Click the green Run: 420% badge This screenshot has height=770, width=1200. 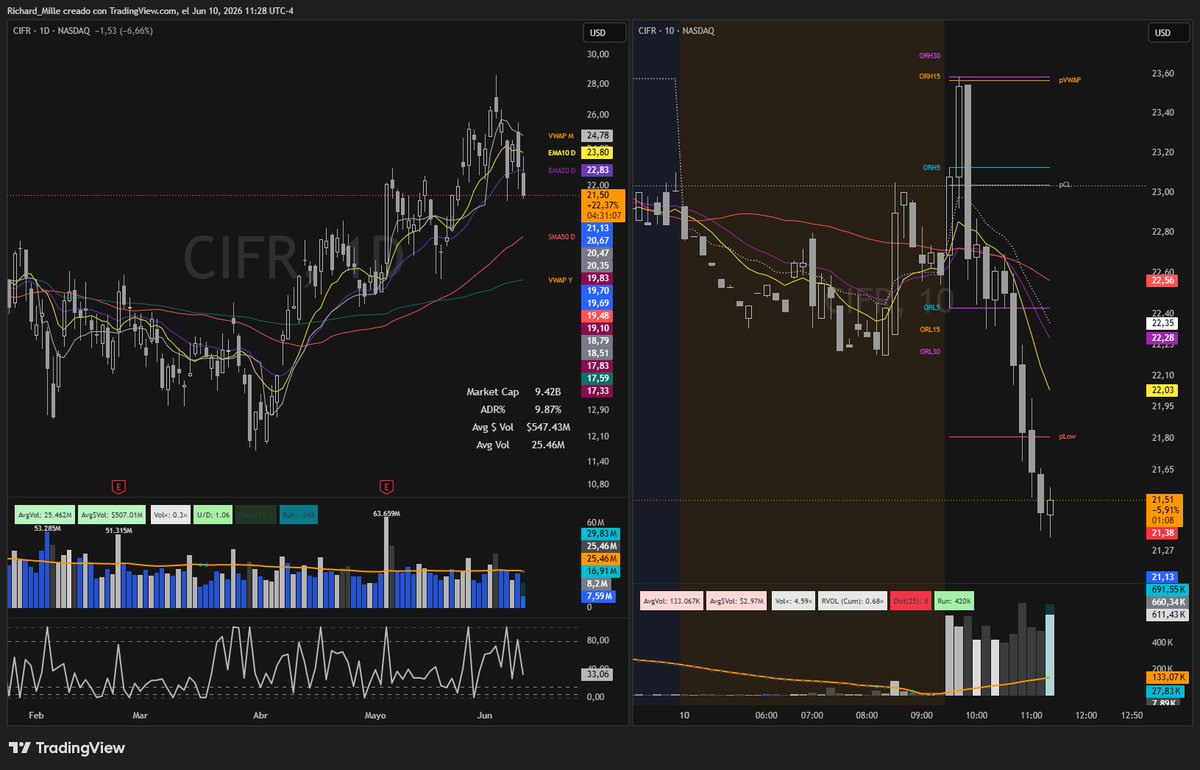pos(956,602)
